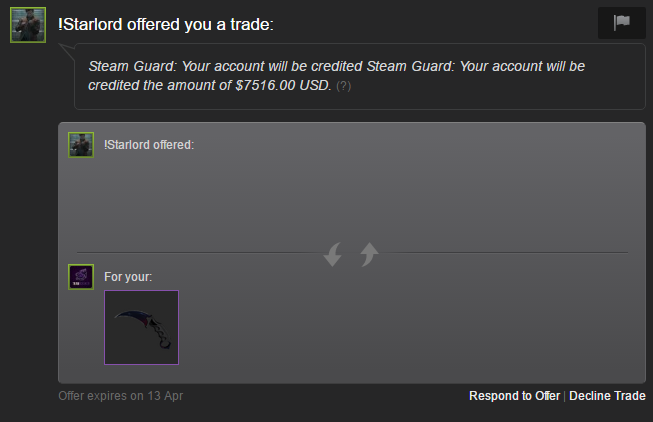This screenshot has width=653, height=422.
Task: Click the '!Starlord offered you a trade:' headline
Action: point(166,24)
